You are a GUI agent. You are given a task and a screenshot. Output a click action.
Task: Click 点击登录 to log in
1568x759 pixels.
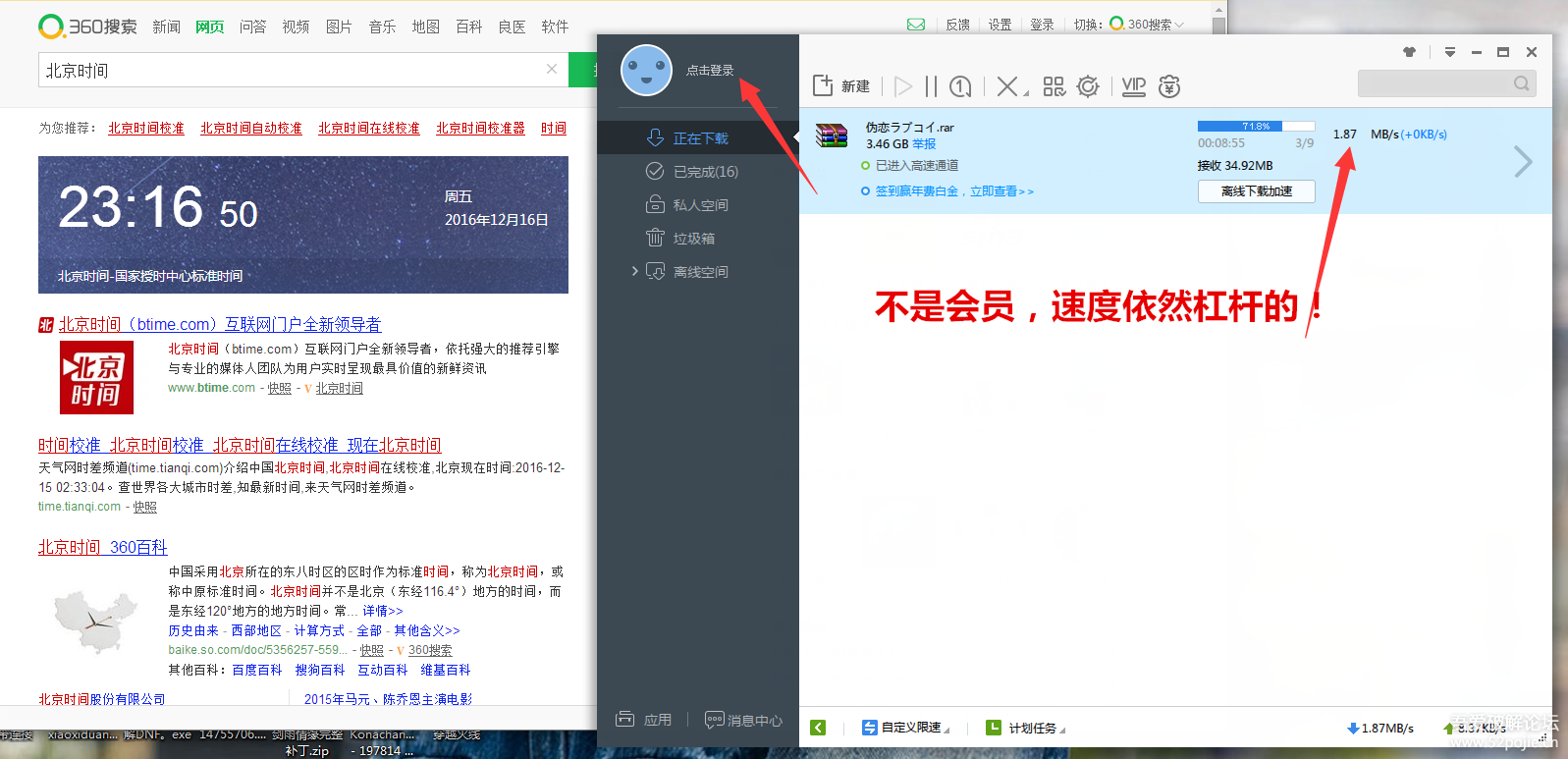click(x=710, y=71)
